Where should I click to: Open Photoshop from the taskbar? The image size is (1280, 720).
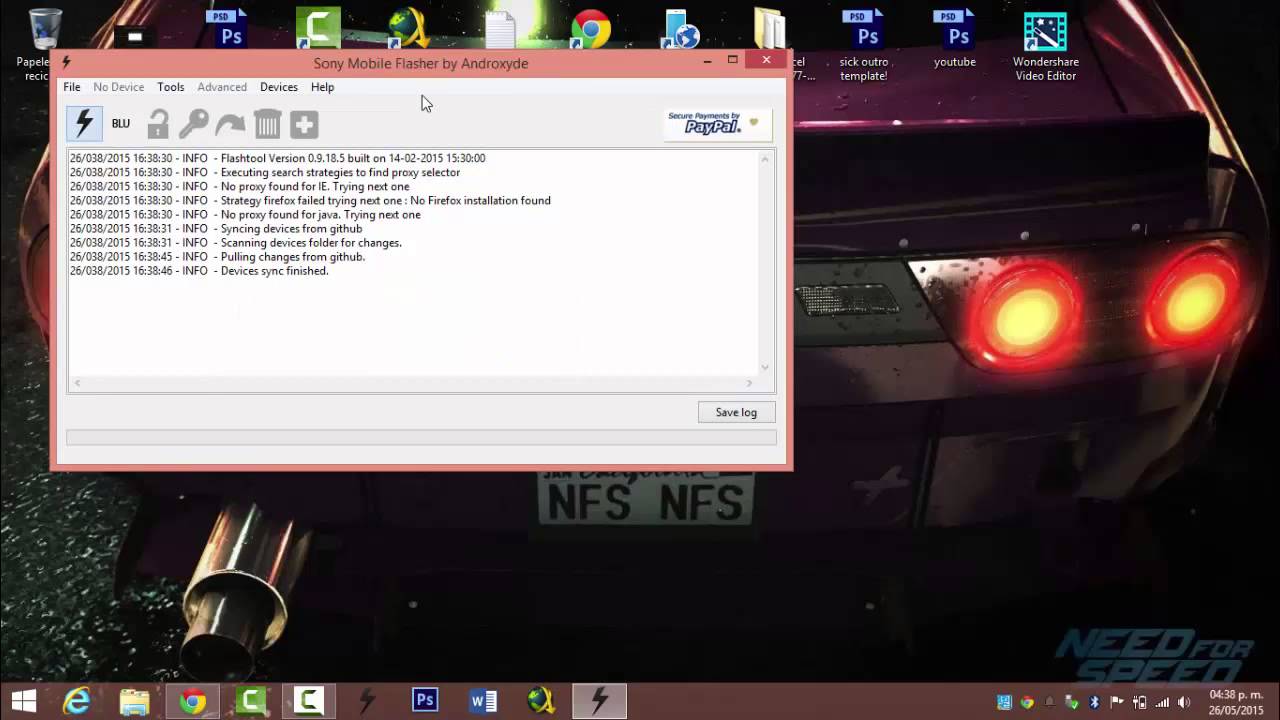[425, 701]
